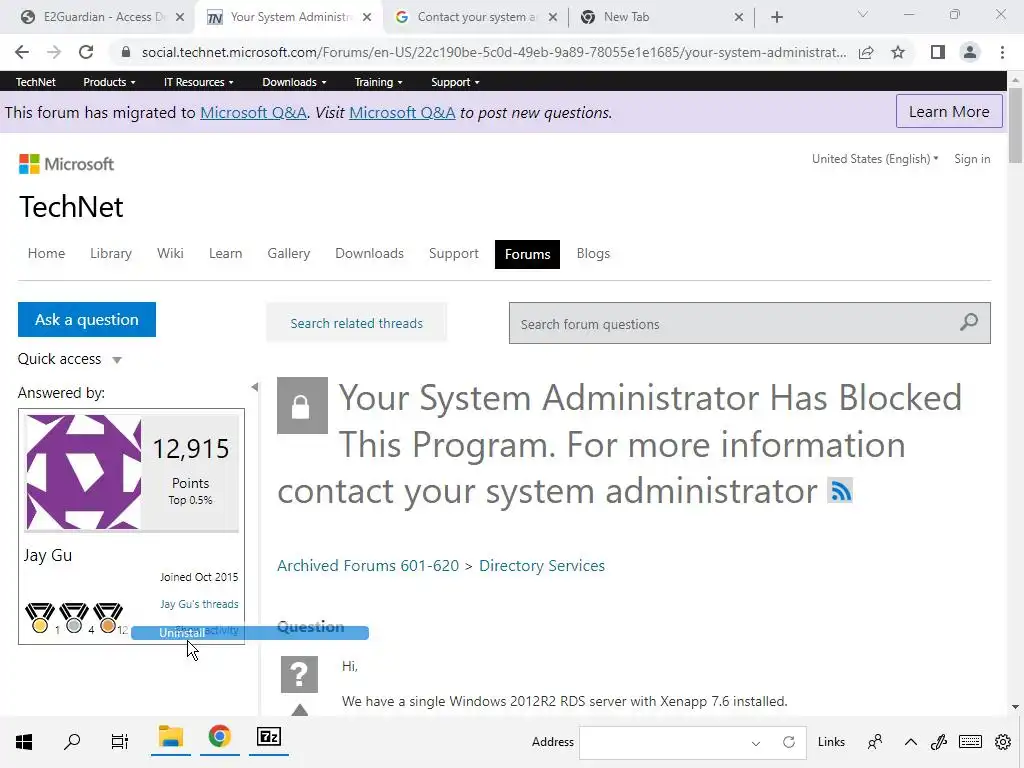Upvote the question with the up triangle

(x=300, y=710)
